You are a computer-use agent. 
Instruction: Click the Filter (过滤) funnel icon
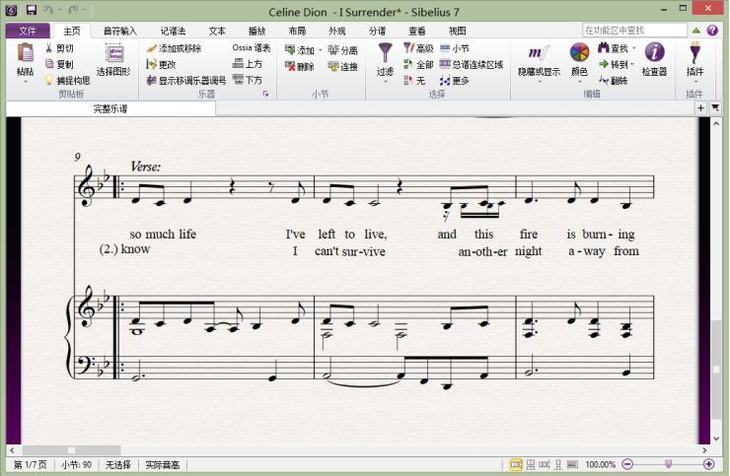point(385,52)
